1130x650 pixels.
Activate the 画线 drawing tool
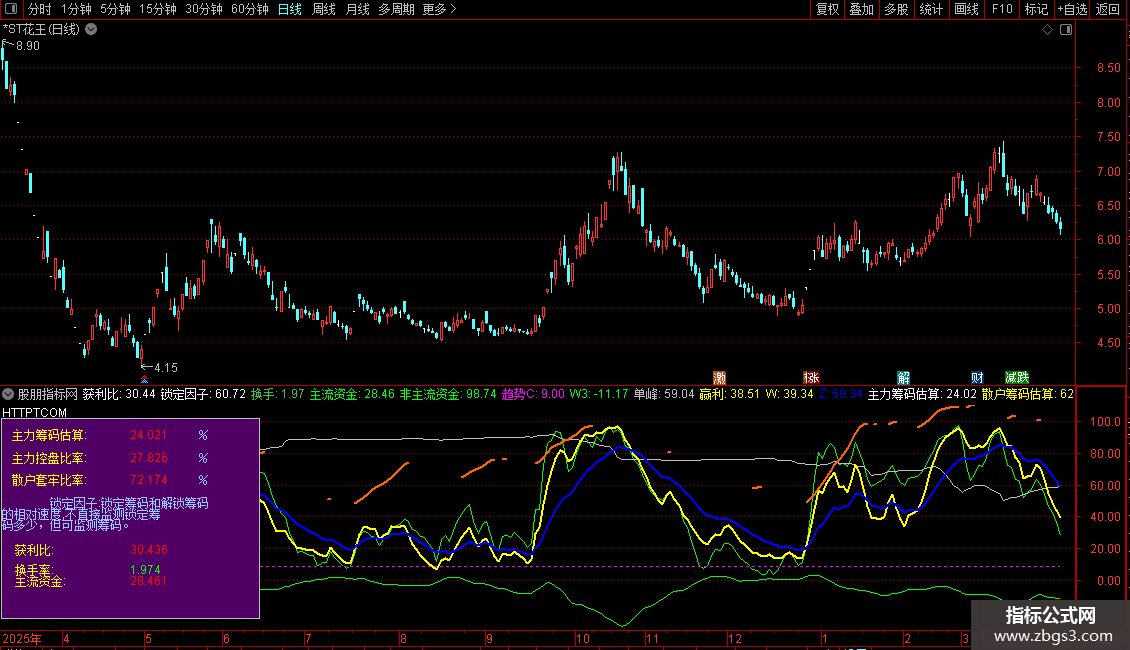(x=966, y=9)
